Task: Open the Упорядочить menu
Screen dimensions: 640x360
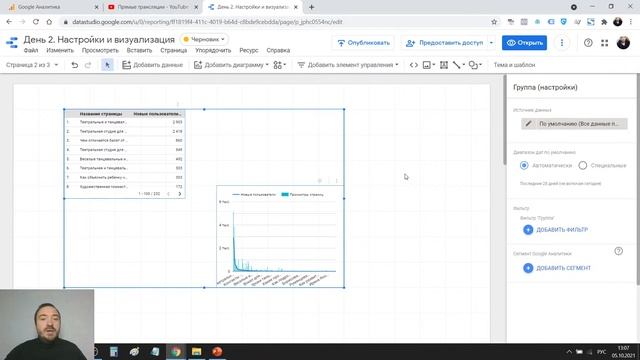Action: click(213, 50)
